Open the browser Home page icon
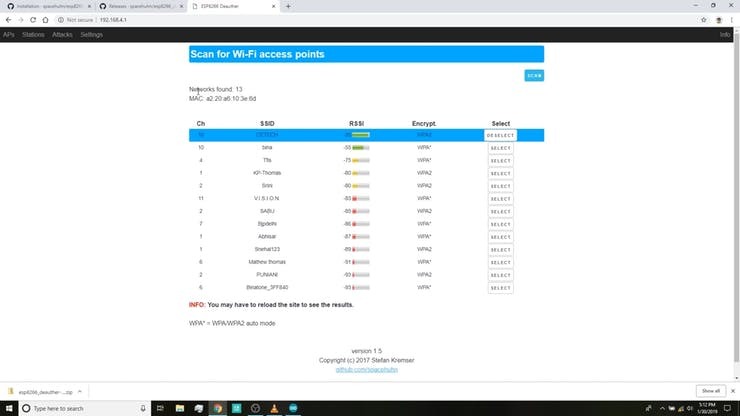This screenshot has height=416, width=740. 45,20
